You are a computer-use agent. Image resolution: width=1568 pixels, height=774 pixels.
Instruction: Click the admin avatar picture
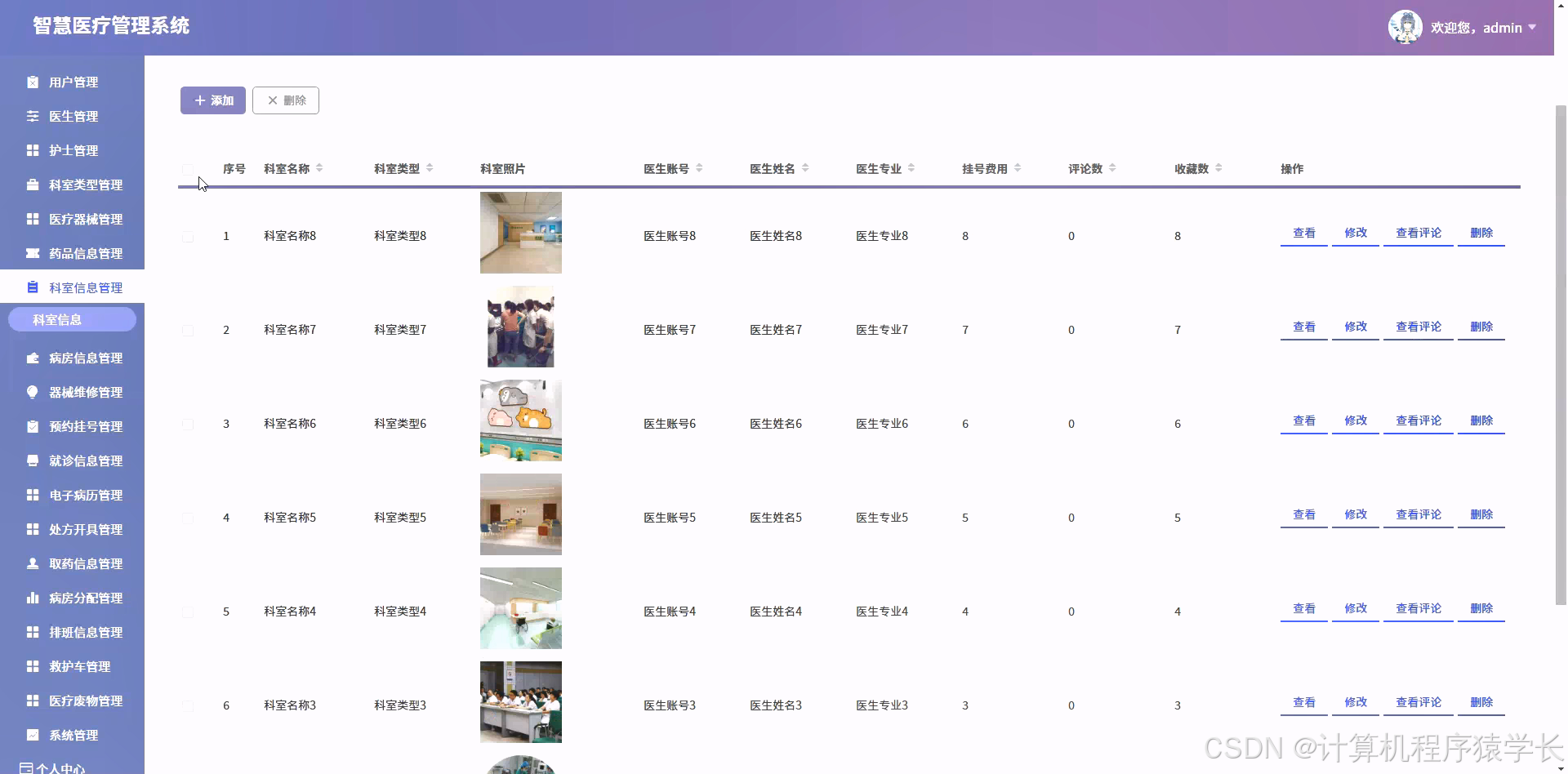pos(1405,27)
